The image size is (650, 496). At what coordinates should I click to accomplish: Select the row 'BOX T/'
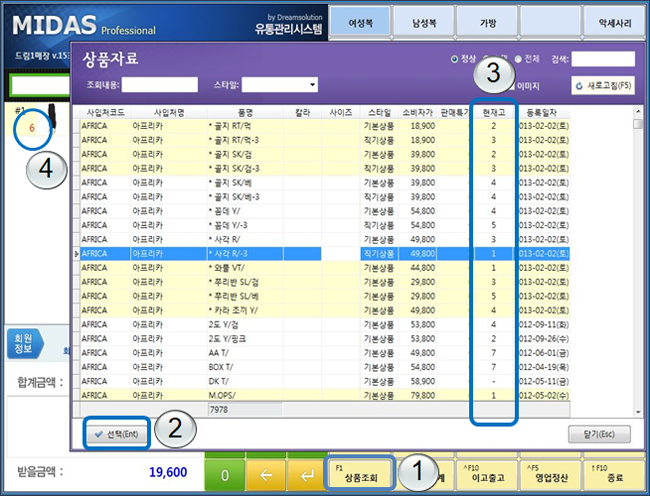tap(325, 367)
